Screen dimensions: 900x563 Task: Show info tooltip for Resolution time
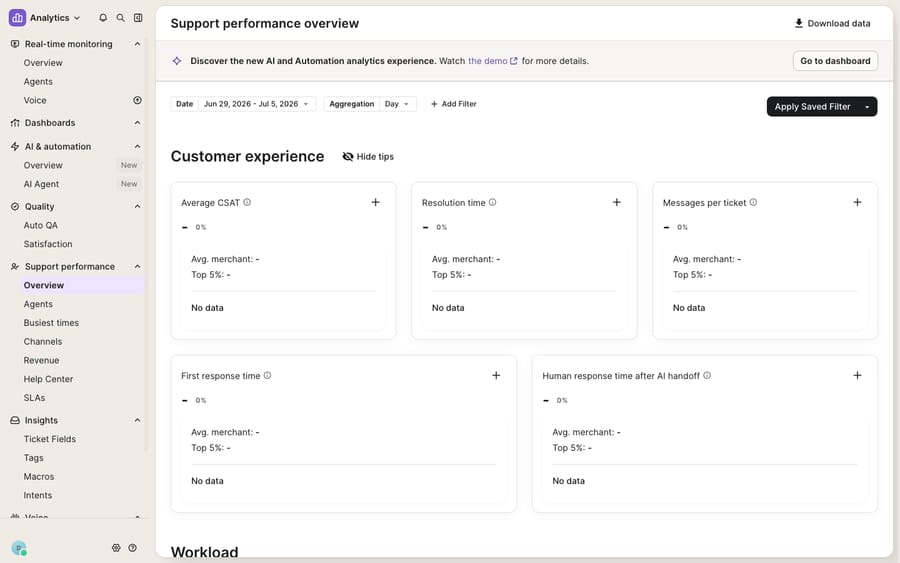(x=492, y=203)
